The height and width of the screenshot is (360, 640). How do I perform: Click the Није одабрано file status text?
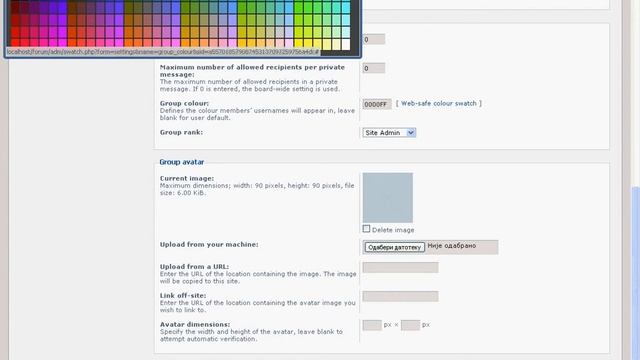(451, 246)
